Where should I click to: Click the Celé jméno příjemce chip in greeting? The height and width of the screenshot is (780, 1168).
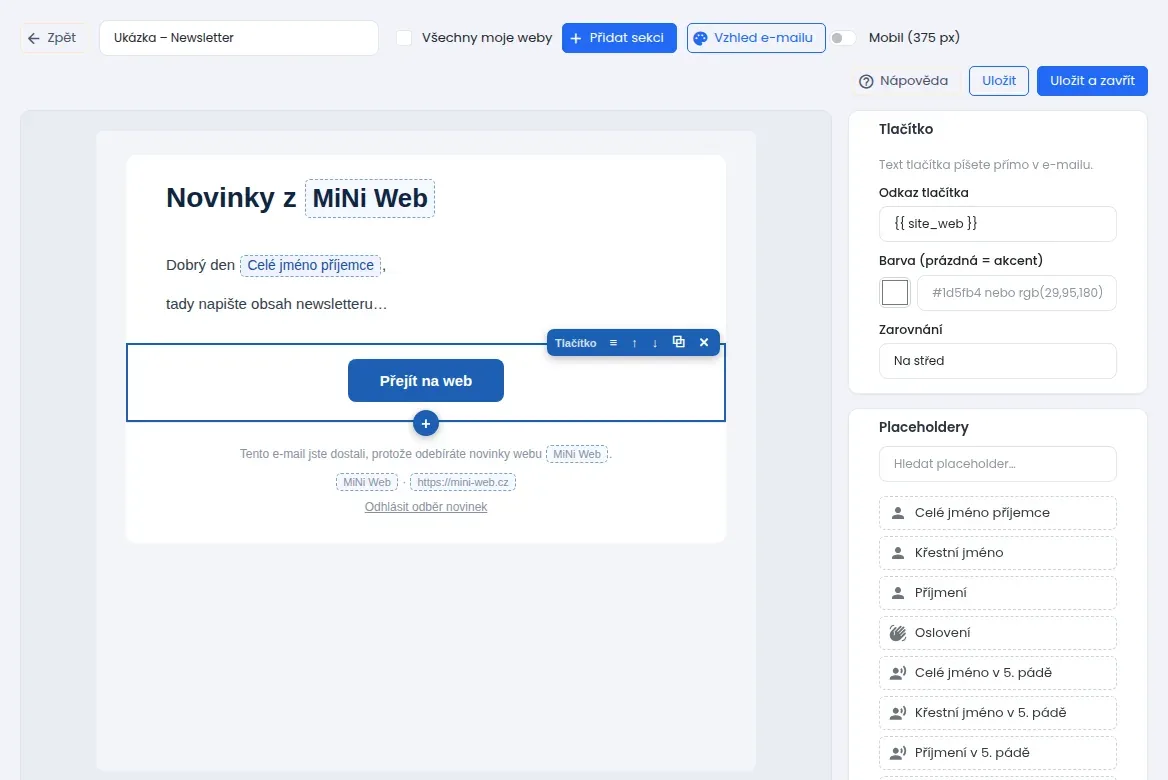311,265
